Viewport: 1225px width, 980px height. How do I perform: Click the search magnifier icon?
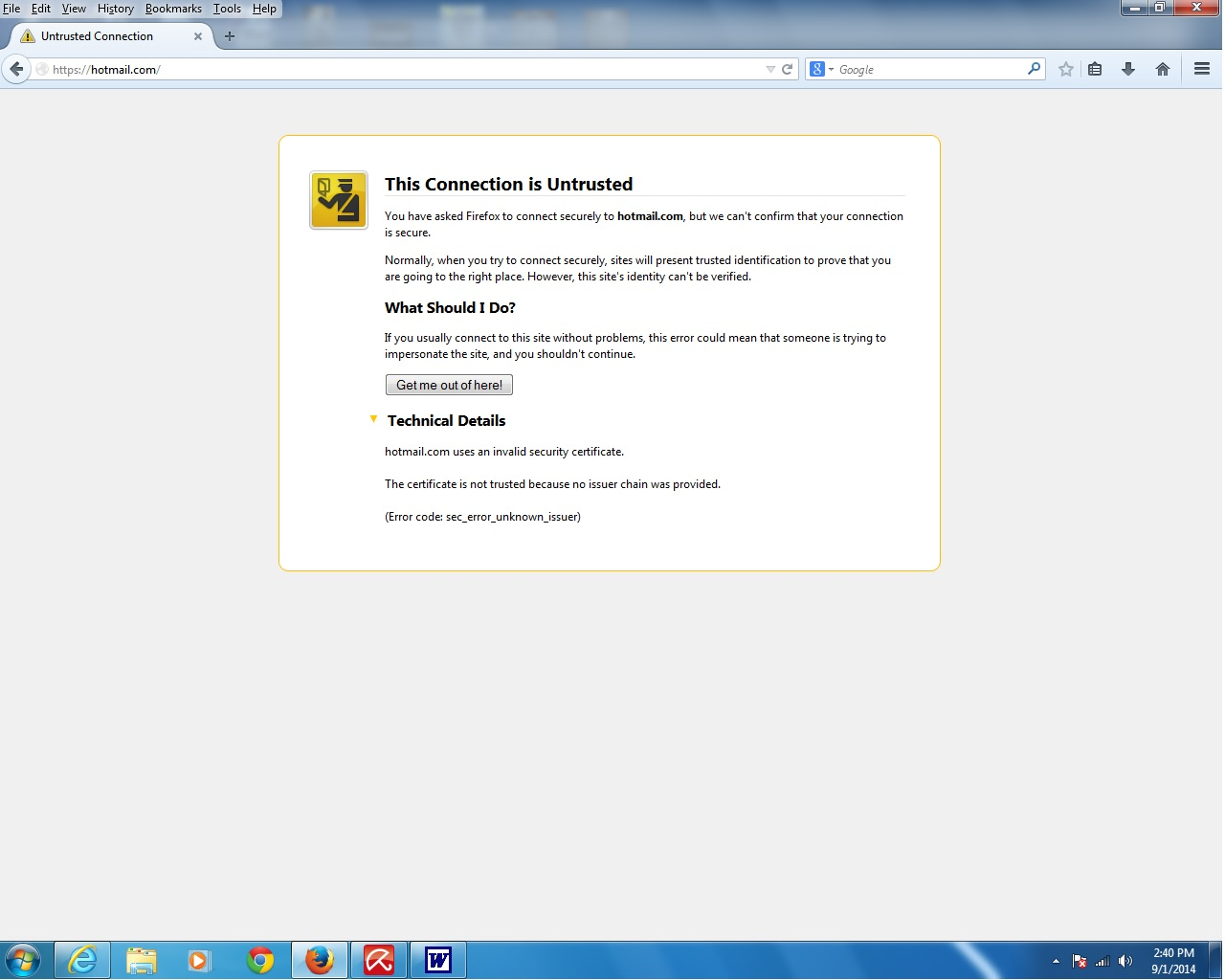(1034, 69)
